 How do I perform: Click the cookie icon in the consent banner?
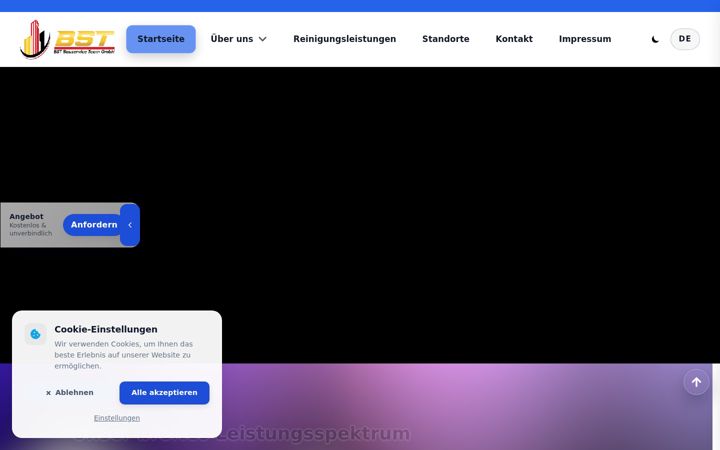tap(35, 334)
